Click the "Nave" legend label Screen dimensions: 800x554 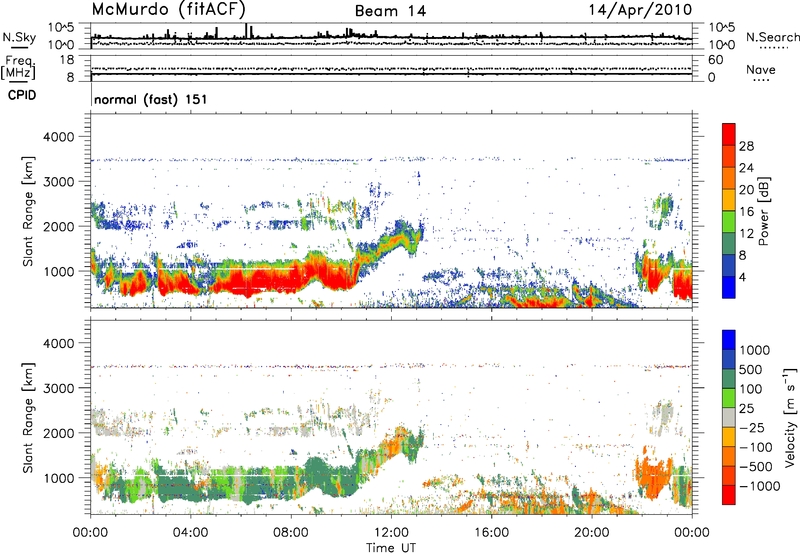(x=761, y=70)
